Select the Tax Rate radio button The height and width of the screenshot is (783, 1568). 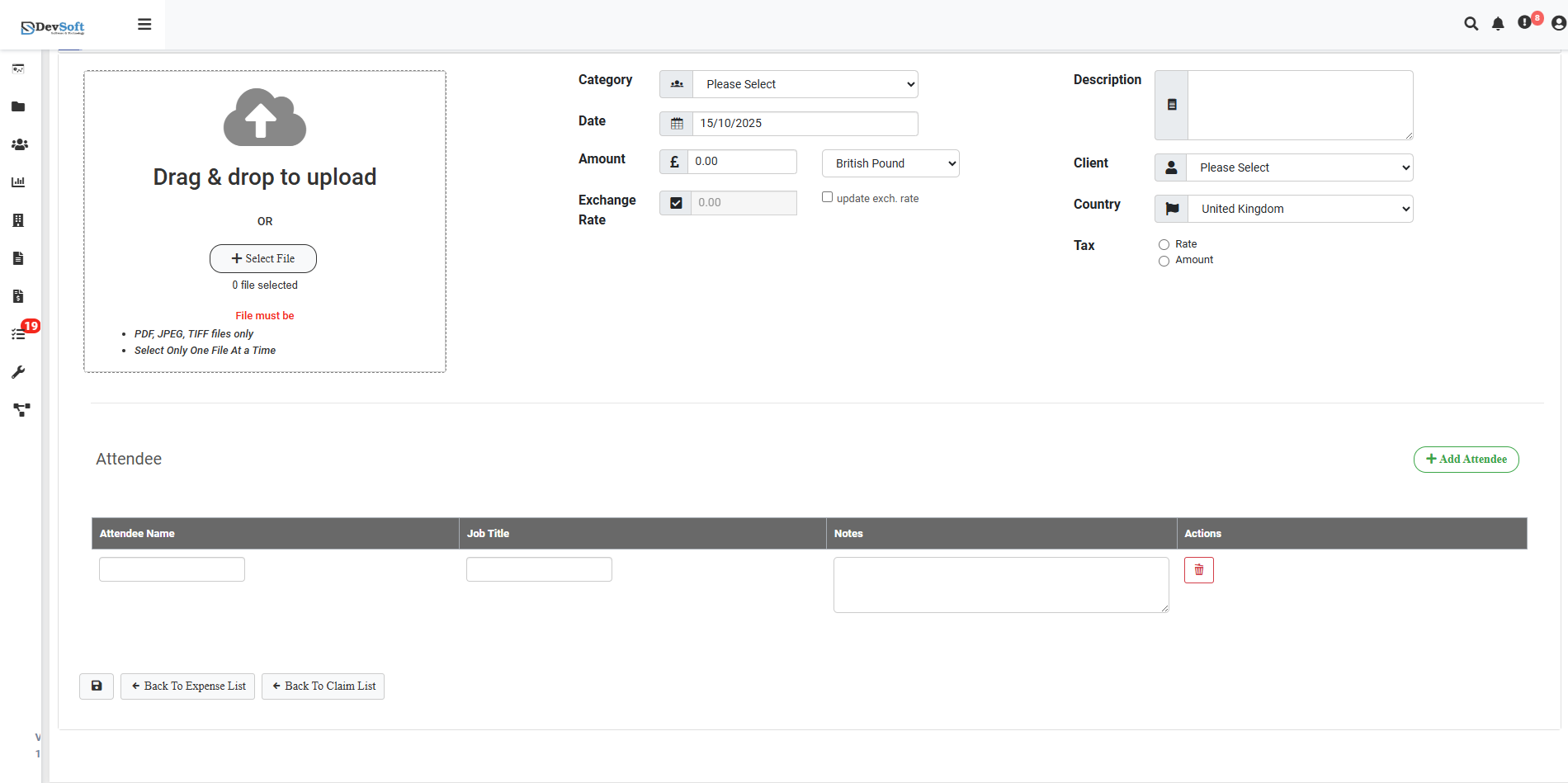coord(1164,245)
